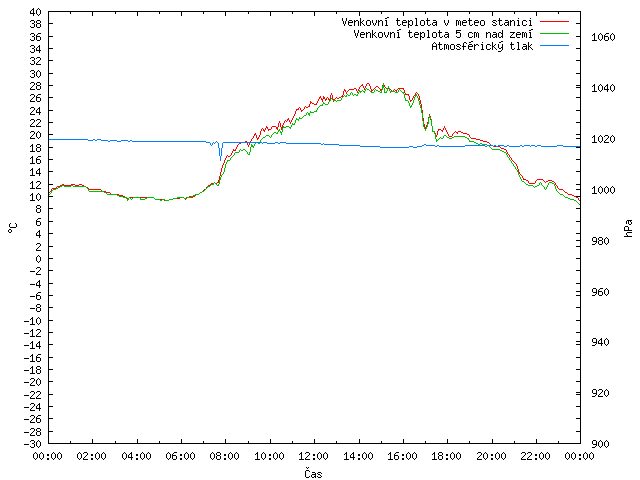Click the left axis value '10'
The width and height of the screenshot is (640, 480).
[x=36, y=197]
